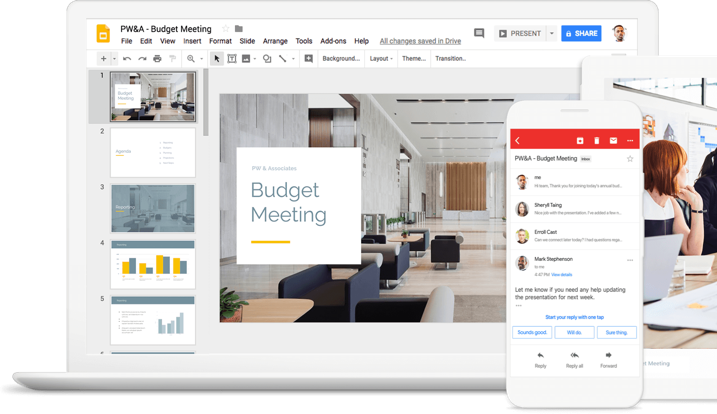This screenshot has width=717, height=414.
Task: Click the blue SHARE button
Action: coord(581,33)
